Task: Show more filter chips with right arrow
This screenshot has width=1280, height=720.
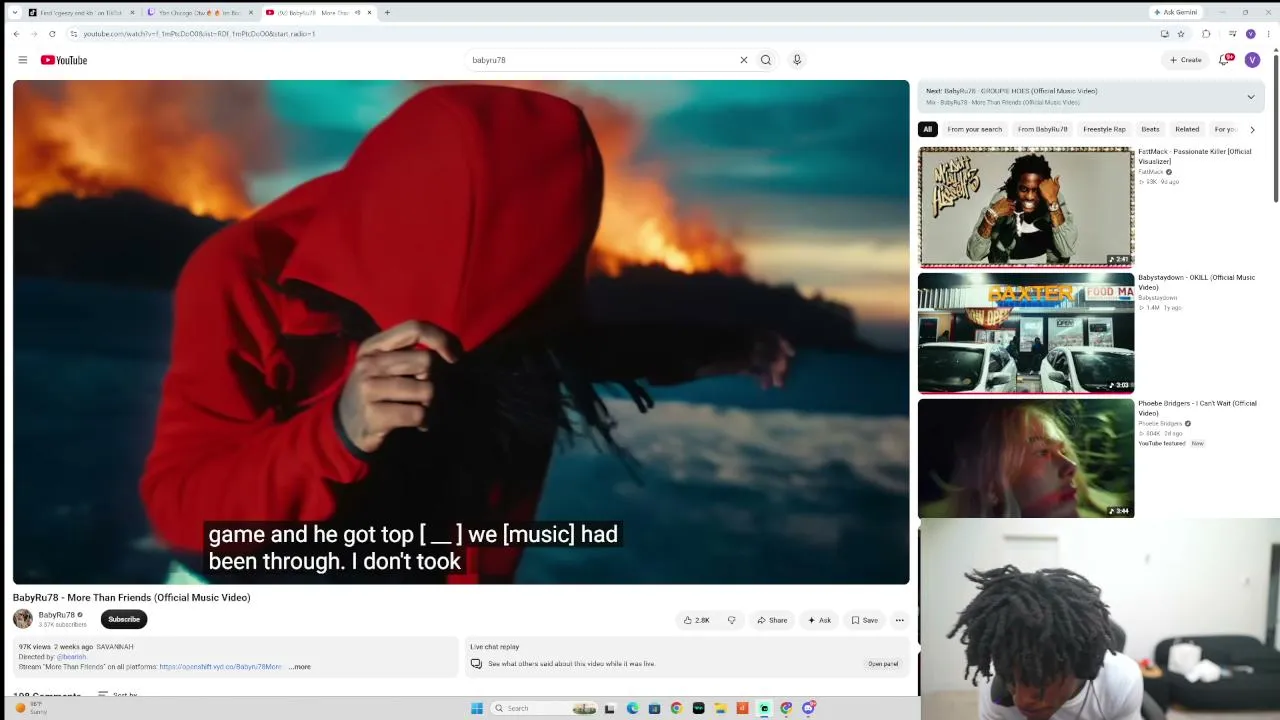Action: coord(1252,129)
